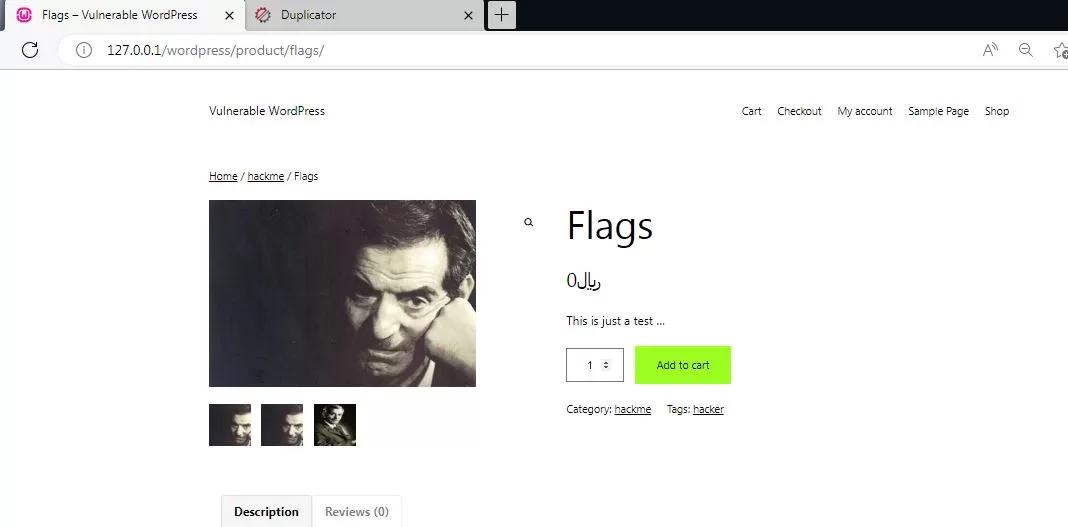Click the quantity stepper arrows
Screen dimensions: 1068x527
[x=605, y=365]
